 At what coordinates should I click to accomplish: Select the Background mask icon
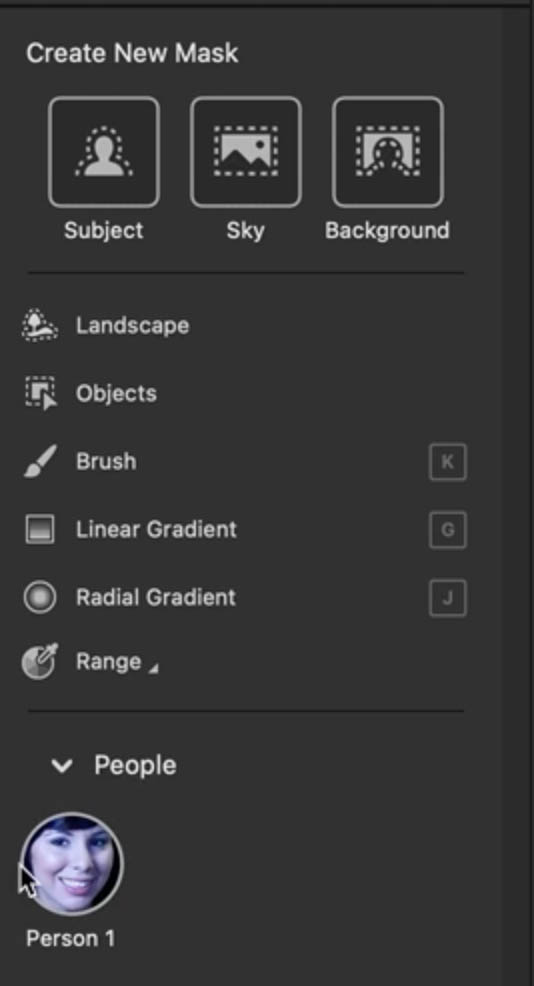tap(388, 152)
